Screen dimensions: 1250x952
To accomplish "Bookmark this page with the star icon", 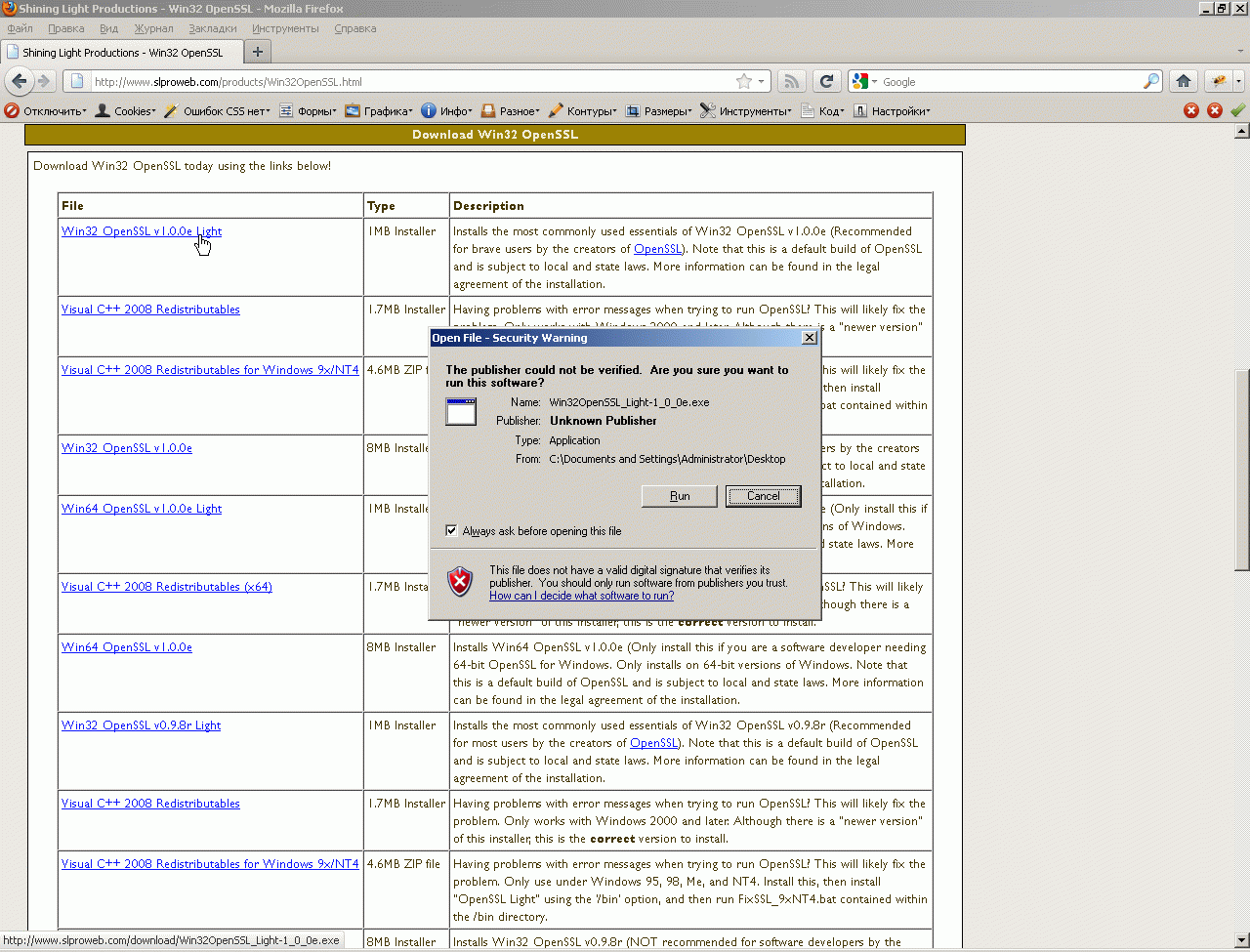I will [x=744, y=82].
